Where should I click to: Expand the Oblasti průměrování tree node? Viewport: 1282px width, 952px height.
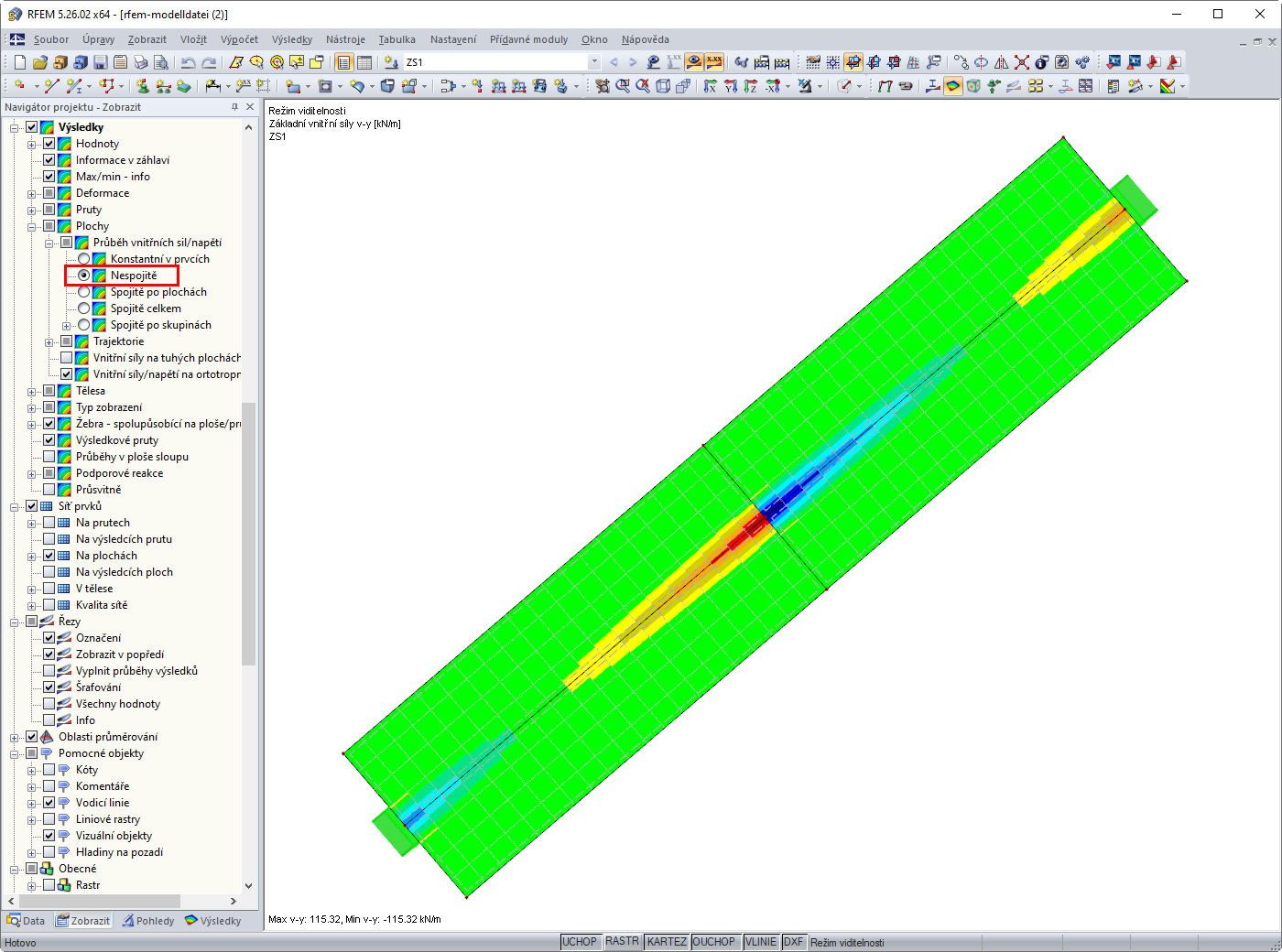coord(15,737)
